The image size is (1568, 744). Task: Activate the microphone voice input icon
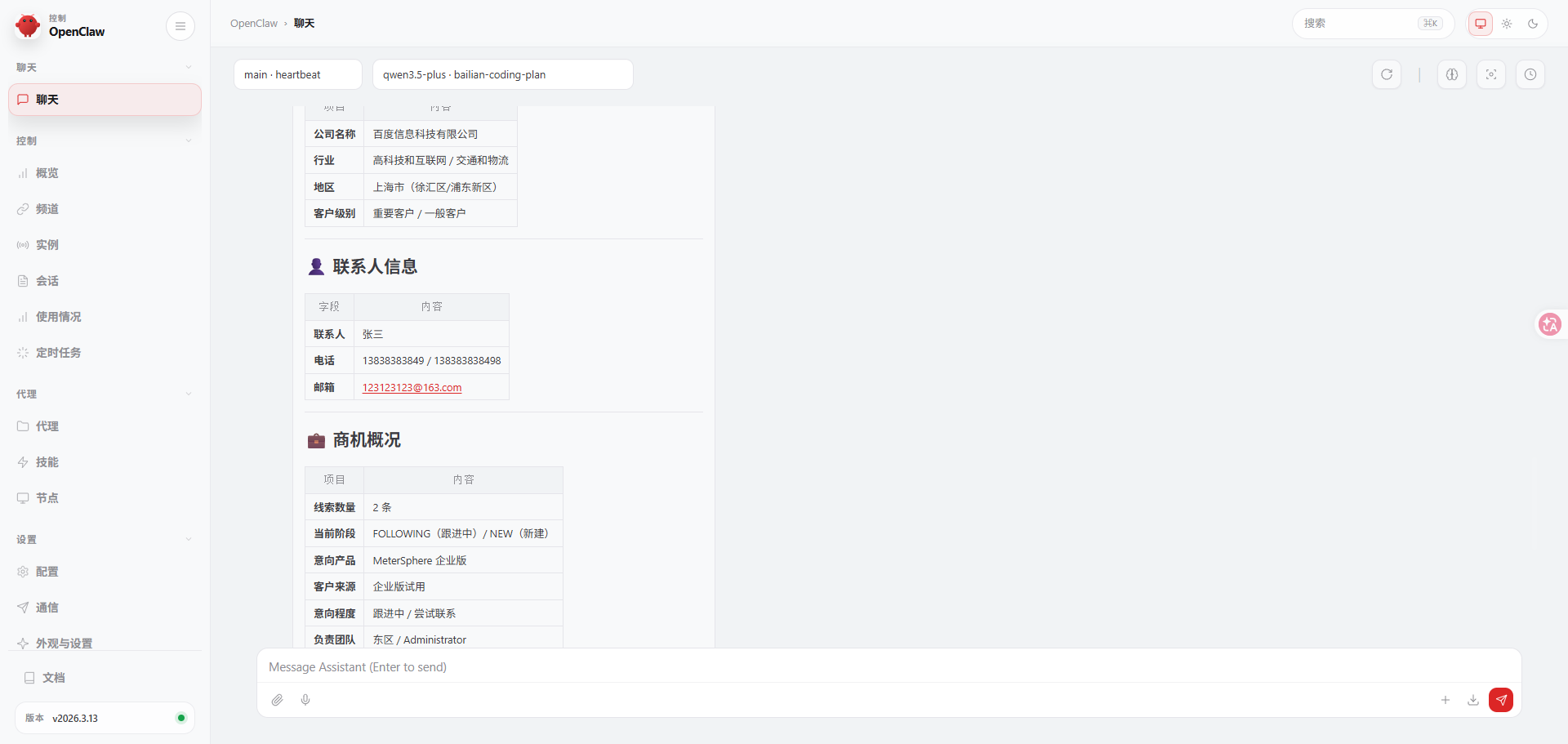305,700
